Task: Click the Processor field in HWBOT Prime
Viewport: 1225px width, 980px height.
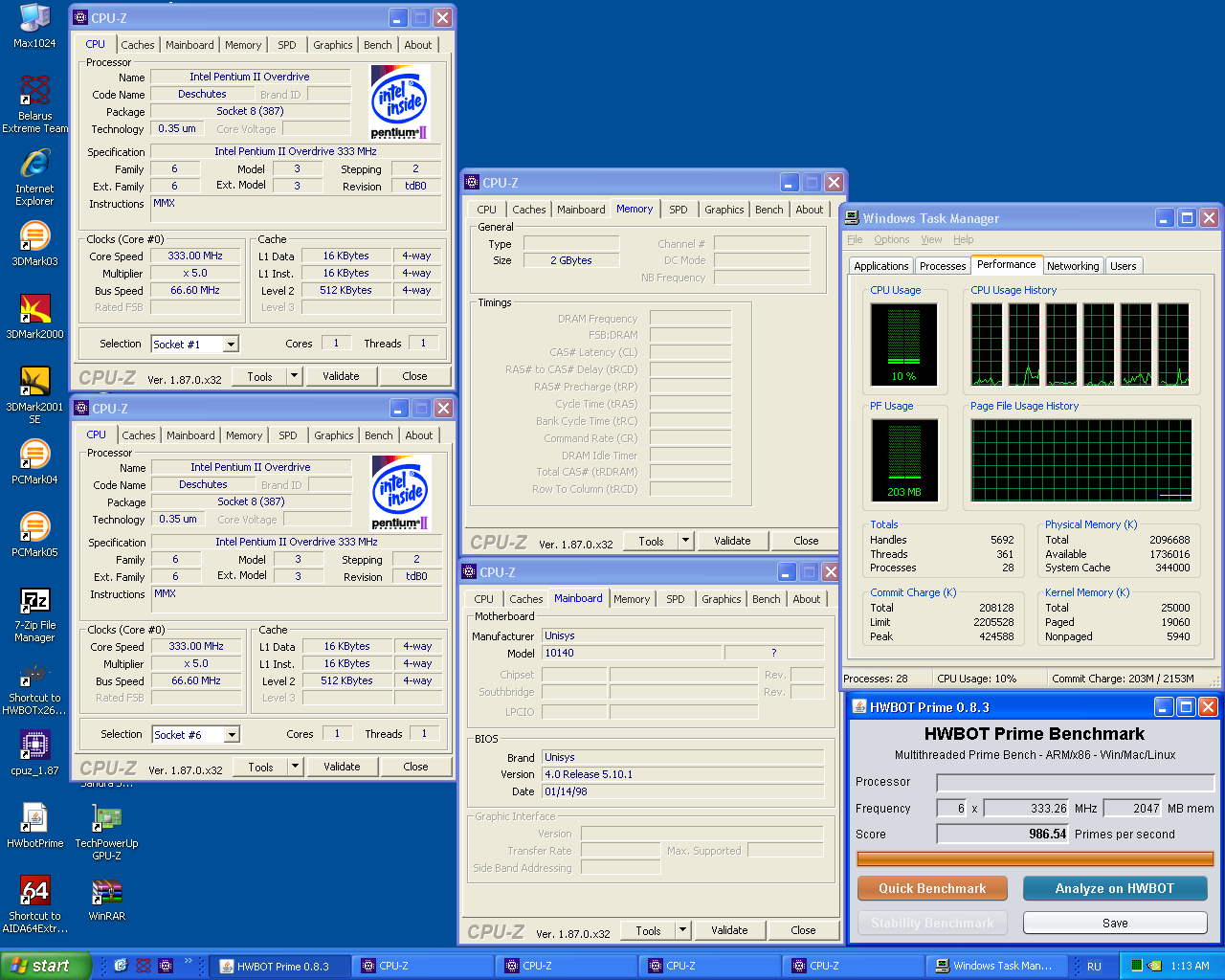Action: [1075, 782]
